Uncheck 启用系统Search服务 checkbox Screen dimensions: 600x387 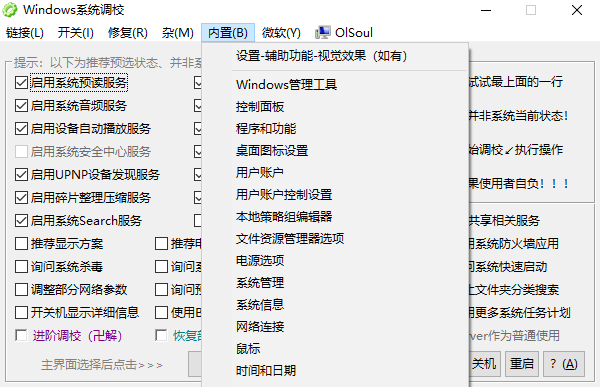coord(21,220)
